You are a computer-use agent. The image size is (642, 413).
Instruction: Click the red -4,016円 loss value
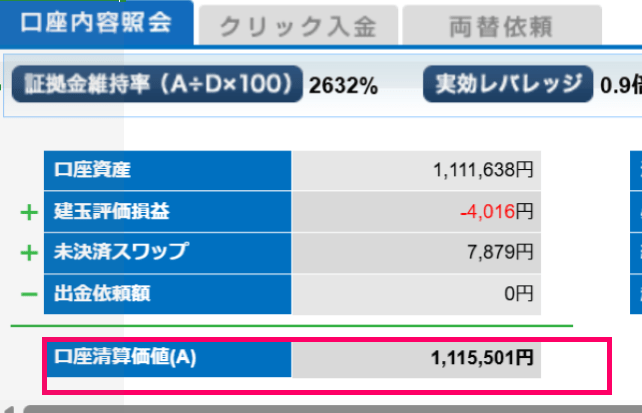tap(497, 212)
